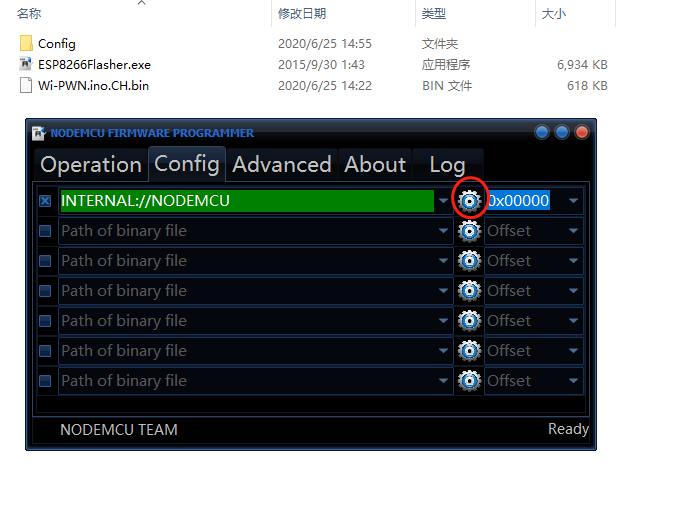Click the Config folder name
685x513 pixels.
57,44
